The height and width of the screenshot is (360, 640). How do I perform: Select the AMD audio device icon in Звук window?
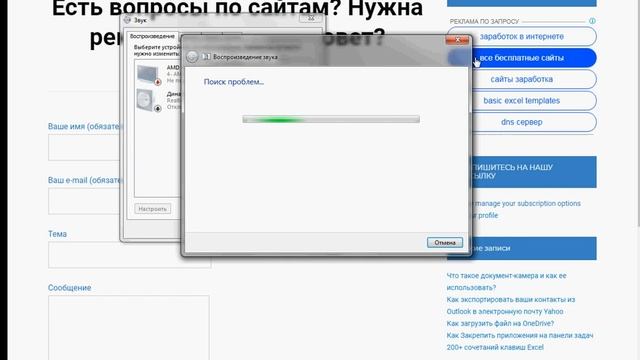pos(149,75)
